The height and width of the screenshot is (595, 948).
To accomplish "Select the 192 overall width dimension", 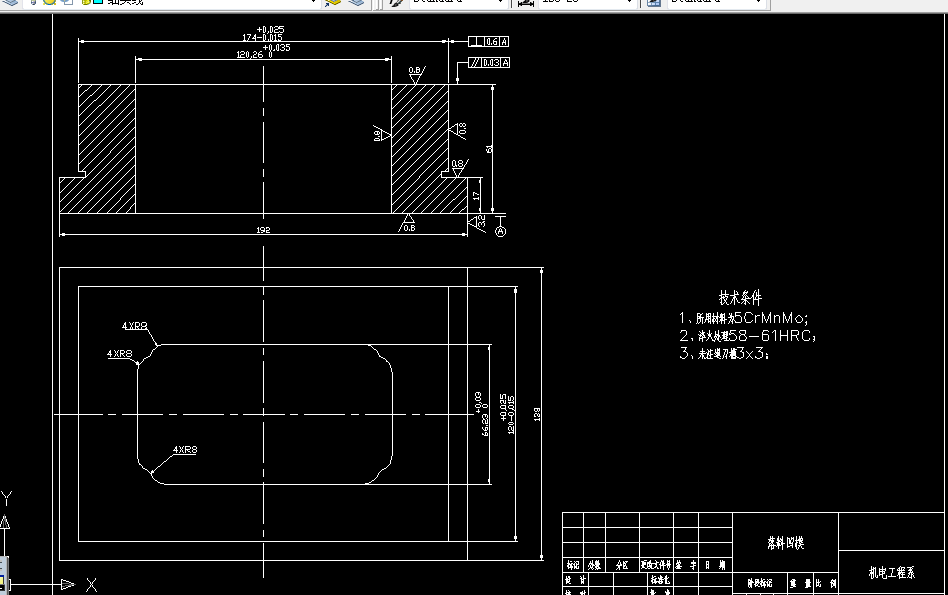I will pos(263,230).
